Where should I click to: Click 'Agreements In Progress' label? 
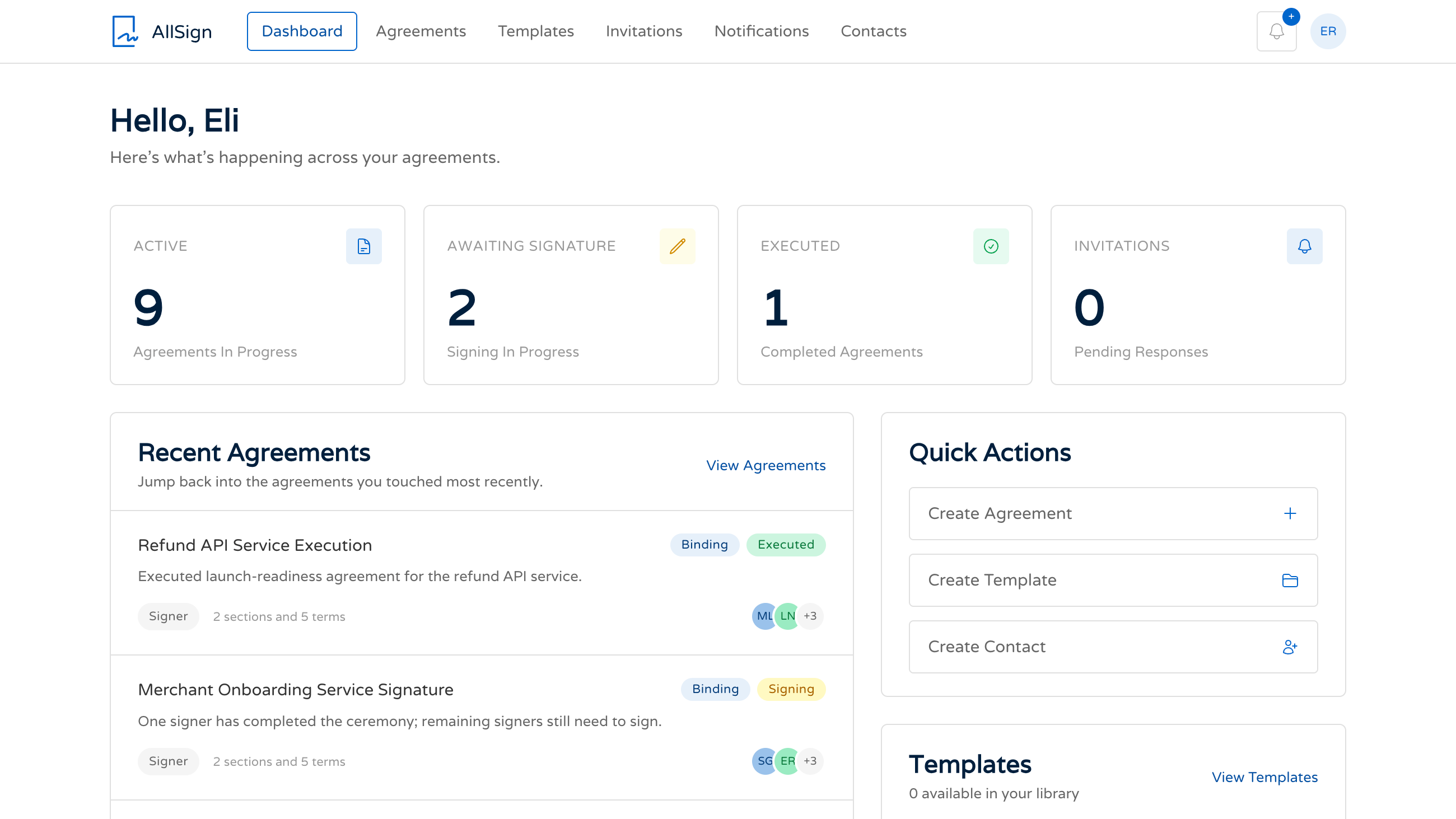[215, 352]
